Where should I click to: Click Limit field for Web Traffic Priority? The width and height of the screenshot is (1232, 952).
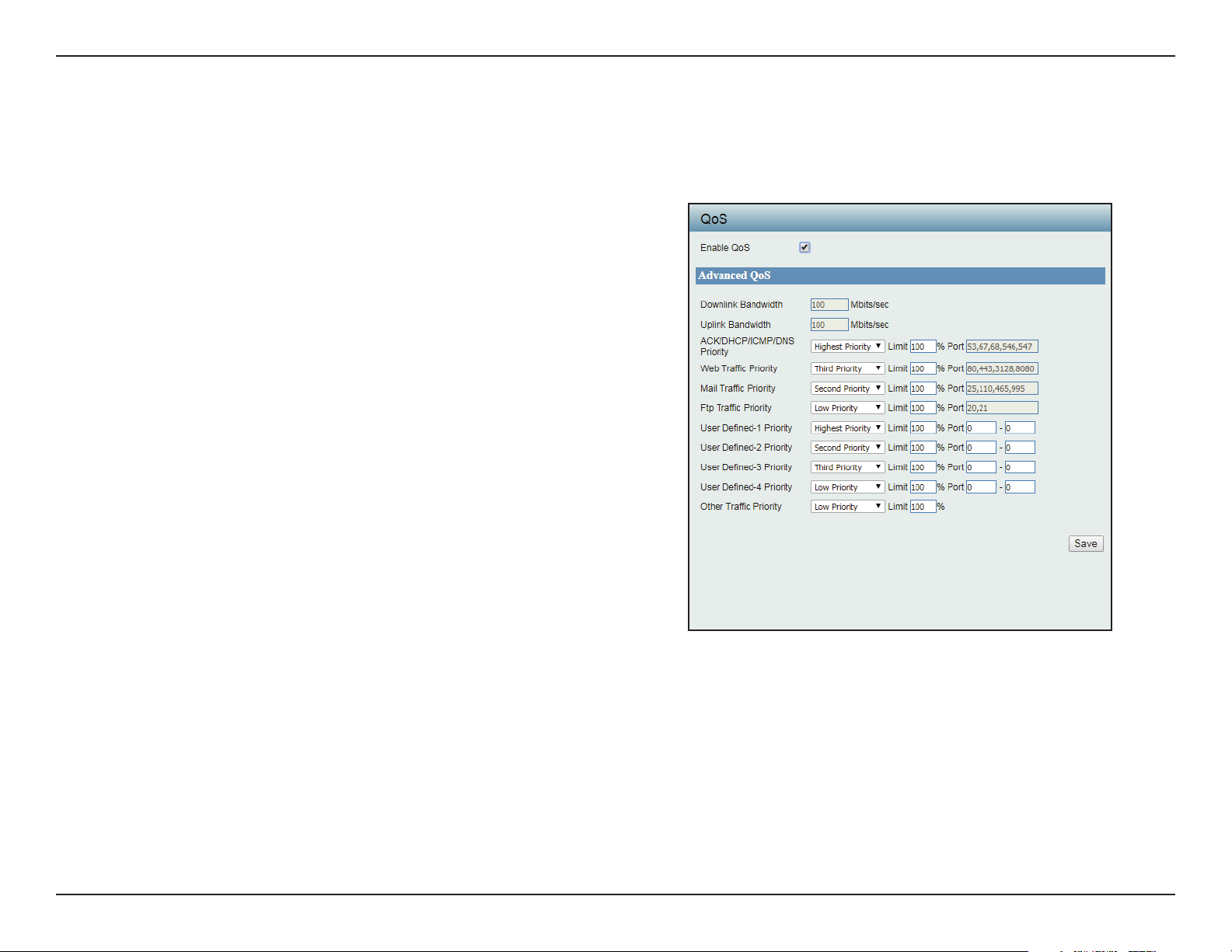[923, 368]
